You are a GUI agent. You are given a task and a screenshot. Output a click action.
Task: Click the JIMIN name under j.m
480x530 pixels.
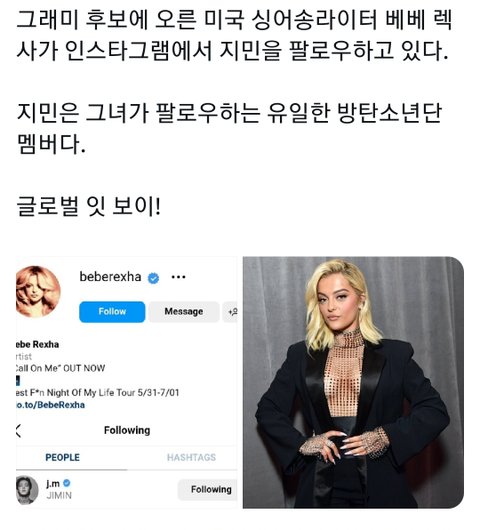pos(59,496)
